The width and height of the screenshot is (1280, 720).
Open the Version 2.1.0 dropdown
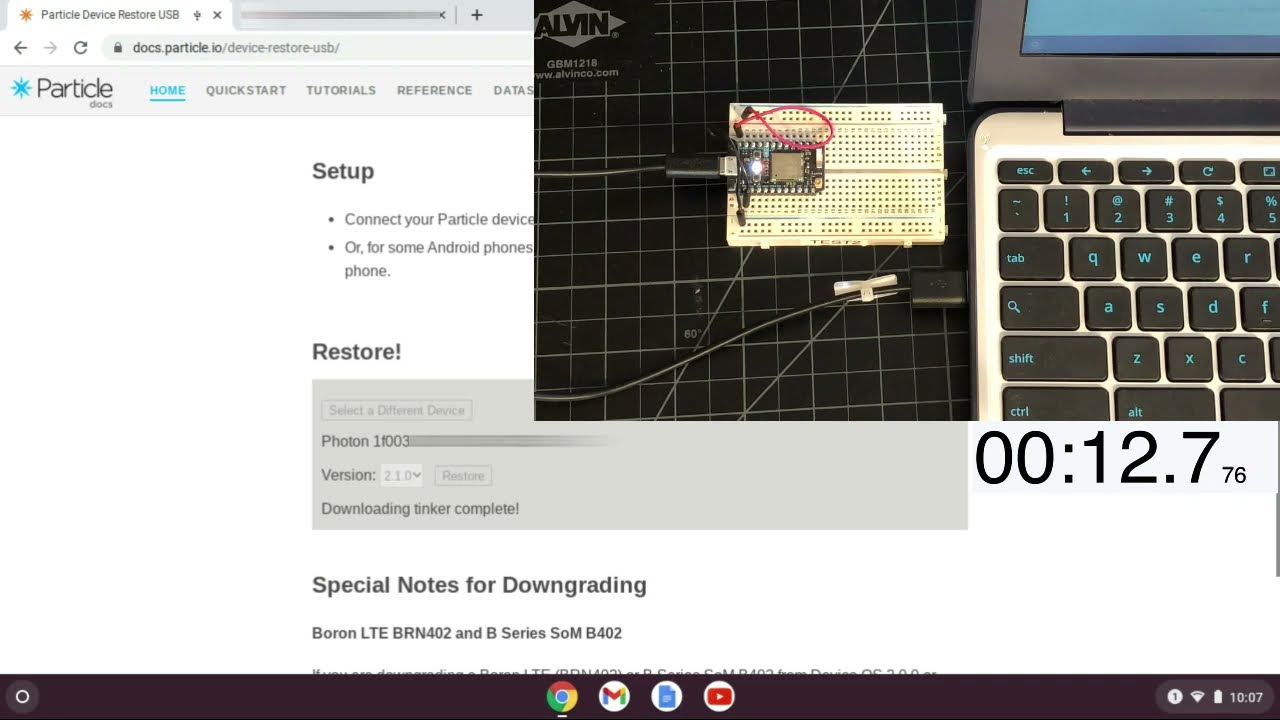(x=402, y=475)
